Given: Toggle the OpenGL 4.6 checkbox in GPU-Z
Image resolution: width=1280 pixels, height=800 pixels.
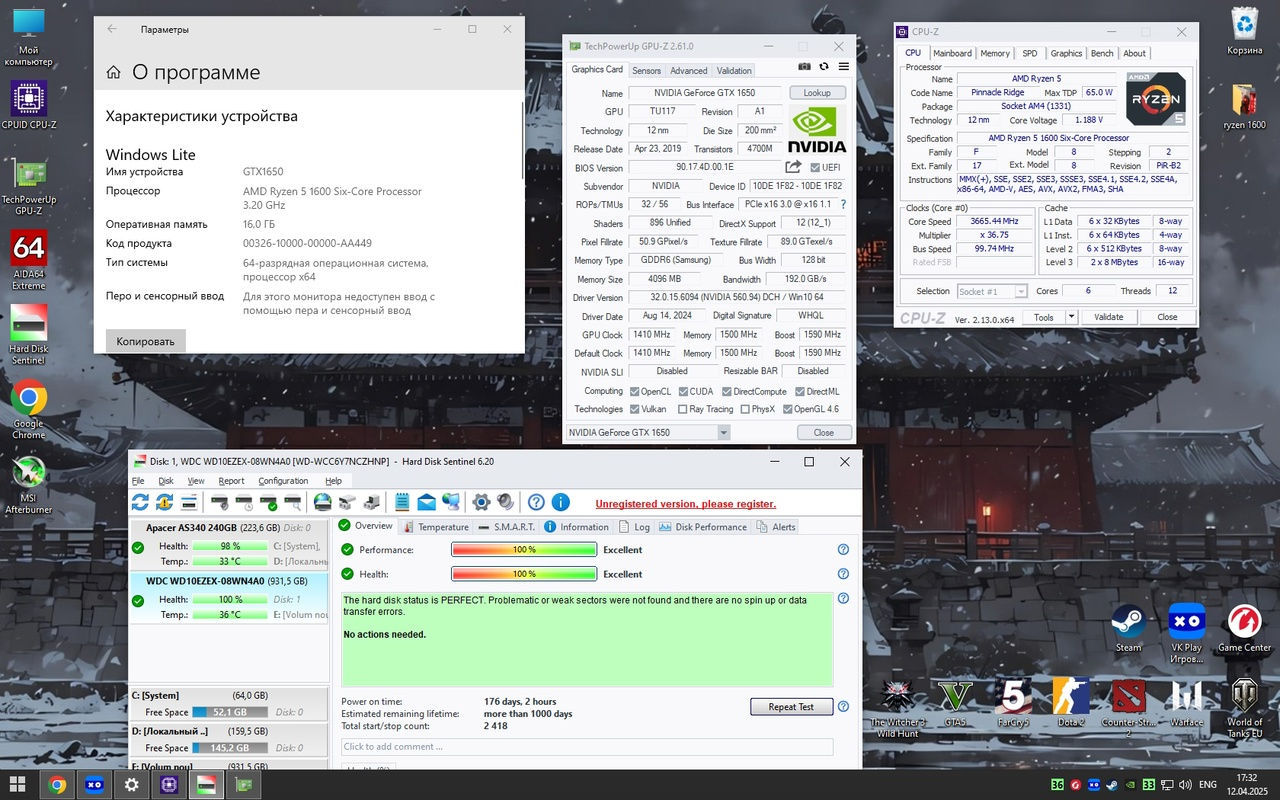Looking at the screenshot, I should (x=788, y=409).
